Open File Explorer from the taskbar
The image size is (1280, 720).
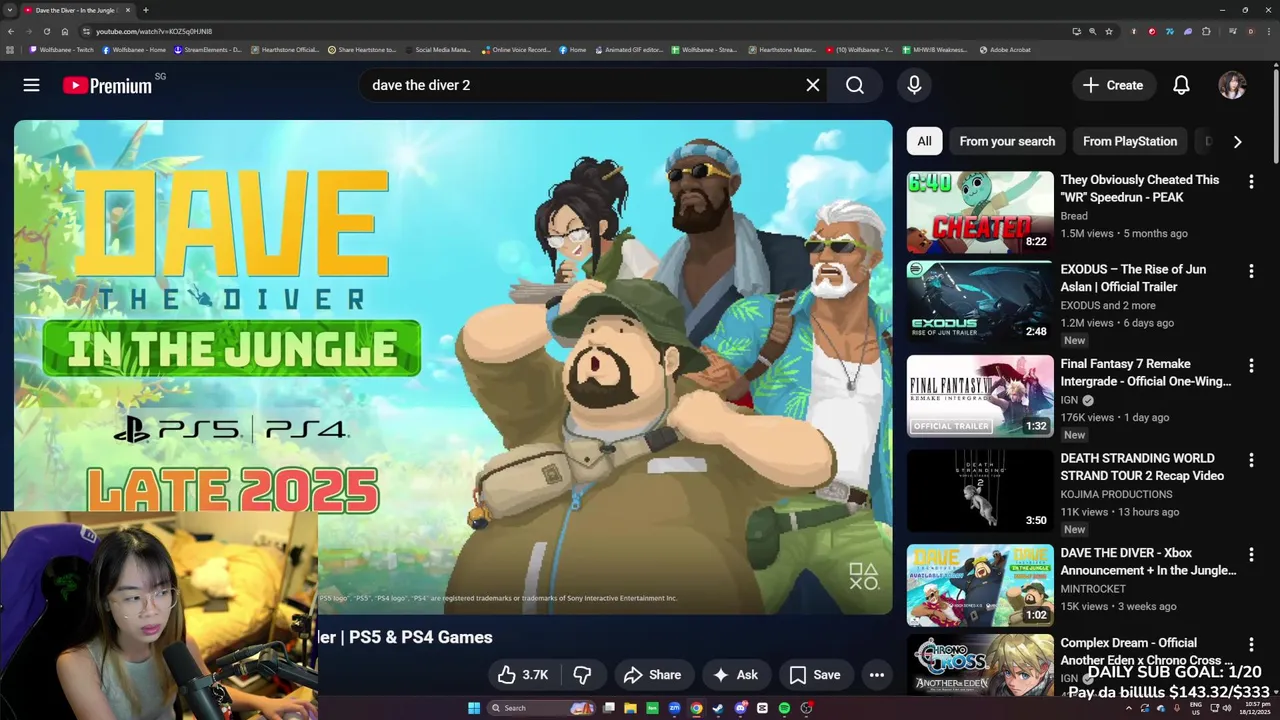pyautogui.click(x=630, y=708)
